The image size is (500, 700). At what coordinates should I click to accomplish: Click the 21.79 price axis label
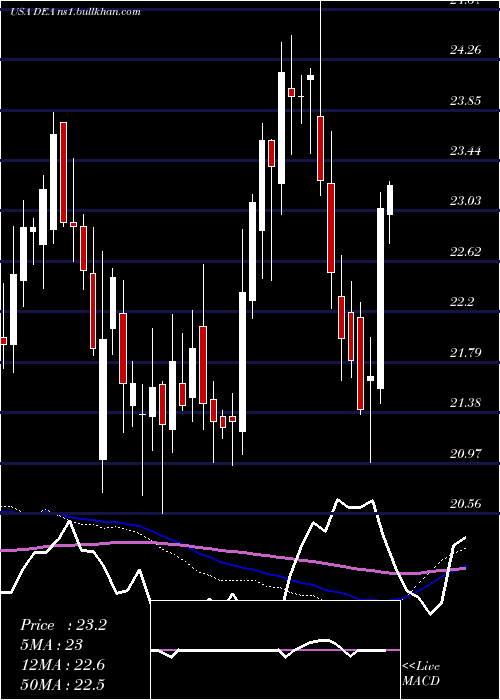(x=465, y=353)
